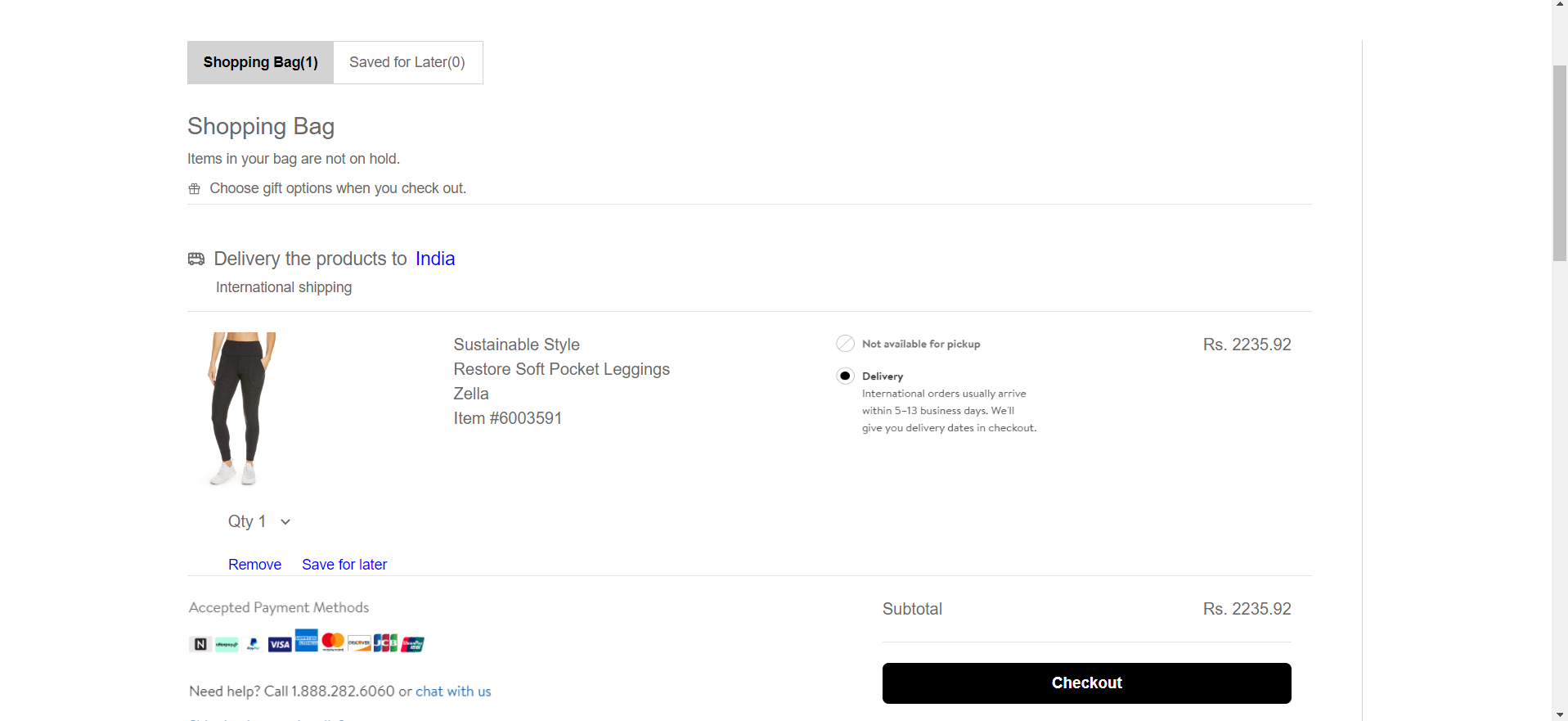Open the India delivery country link
This screenshot has height=721, width=1568.
click(x=435, y=258)
